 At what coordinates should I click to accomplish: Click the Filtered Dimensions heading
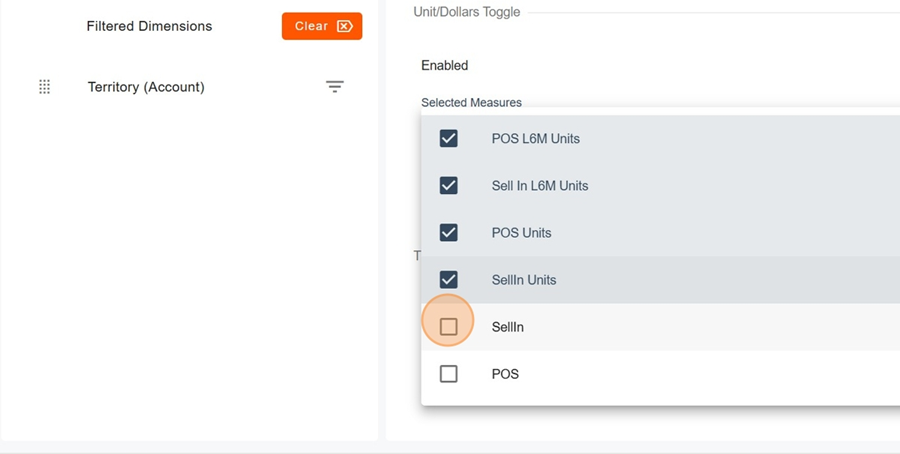pos(149,26)
